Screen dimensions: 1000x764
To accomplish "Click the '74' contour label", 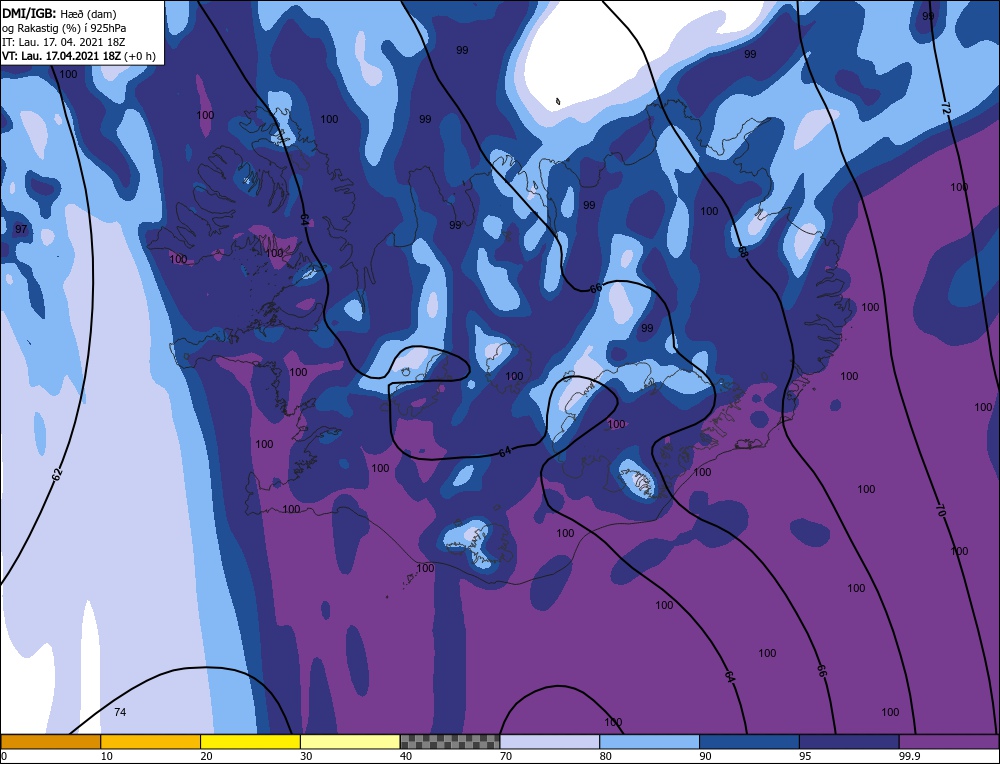I will (x=120, y=712).
